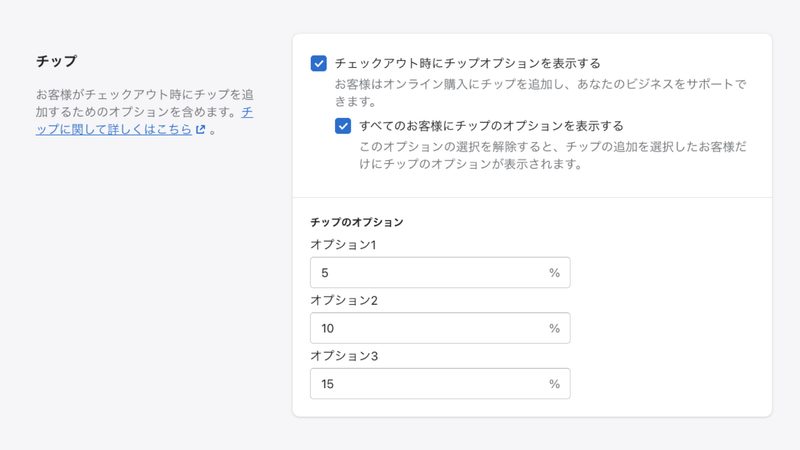Click label text チェックアウト時にチップオプションを表示する
The height and width of the screenshot is (450, 800).
(x=467, y=63)
